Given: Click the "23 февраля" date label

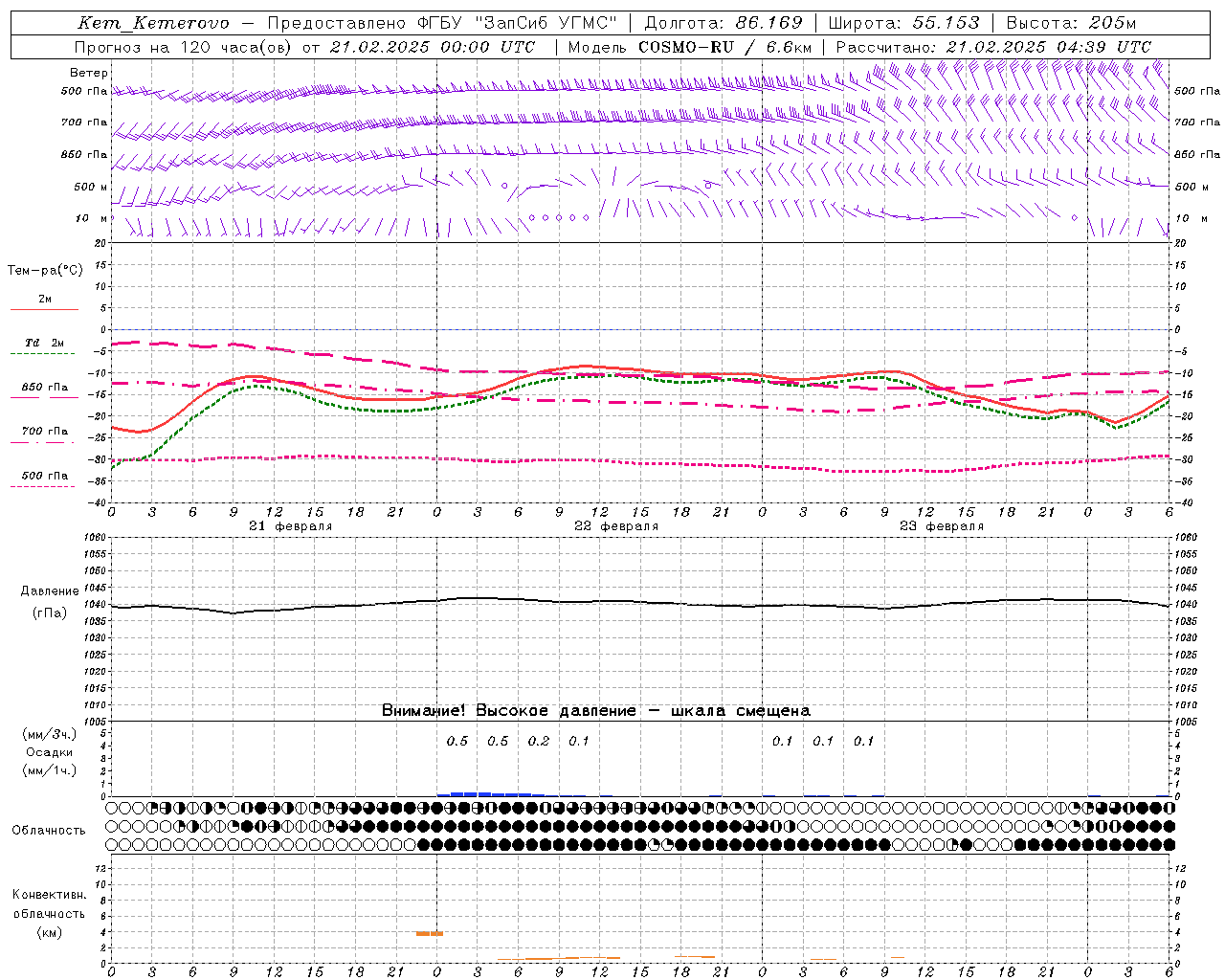Looking at the screenshot, I should click(942, 526).
